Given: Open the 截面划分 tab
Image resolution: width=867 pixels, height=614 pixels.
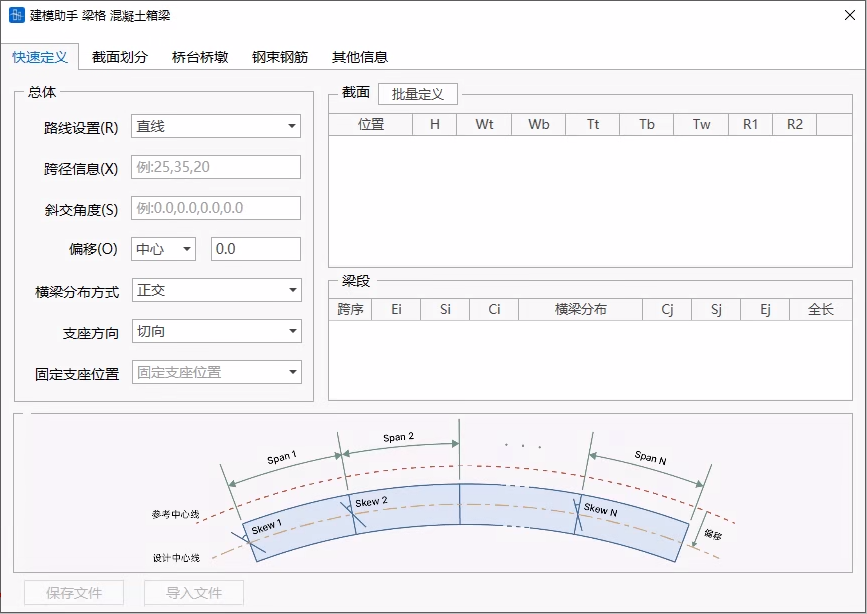Looking at the screenshot, I should (119, 57).
